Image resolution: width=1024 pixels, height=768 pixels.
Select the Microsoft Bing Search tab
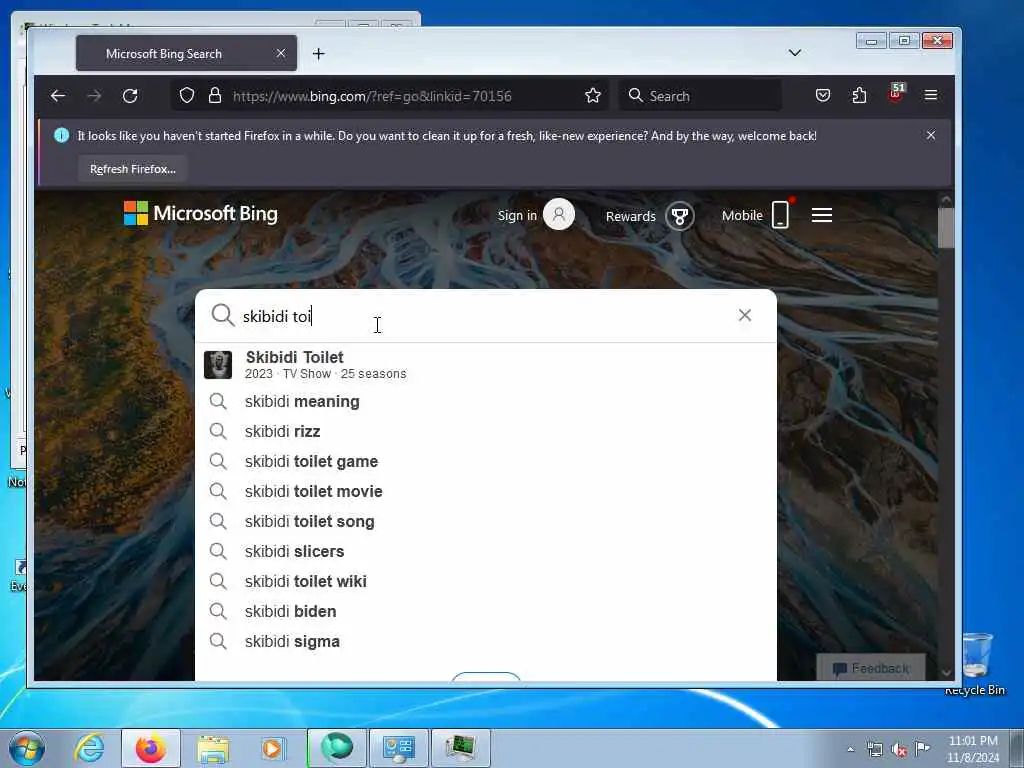point(186,54)
